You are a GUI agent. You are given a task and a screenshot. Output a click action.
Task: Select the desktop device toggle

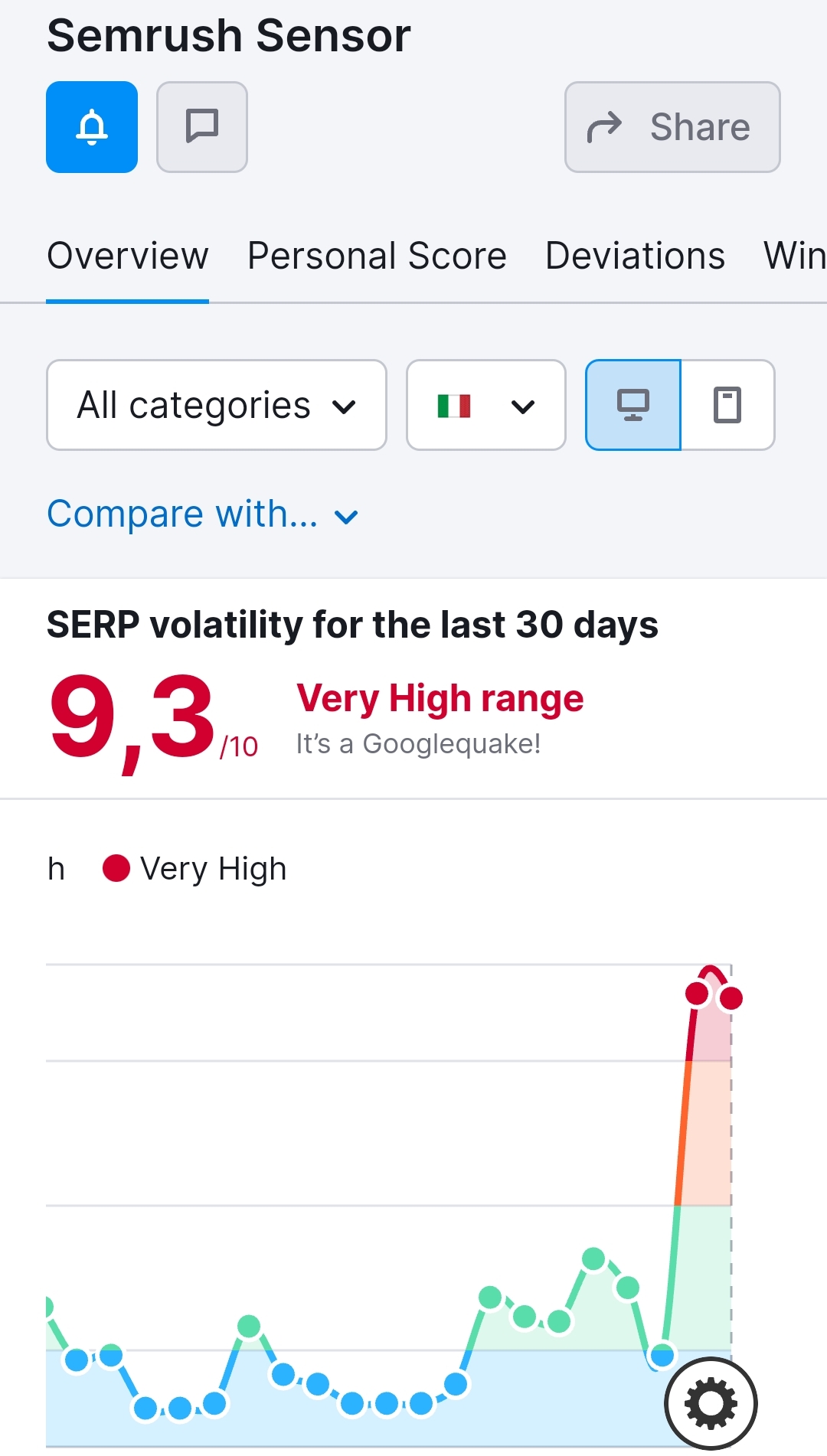click(633, 405)
